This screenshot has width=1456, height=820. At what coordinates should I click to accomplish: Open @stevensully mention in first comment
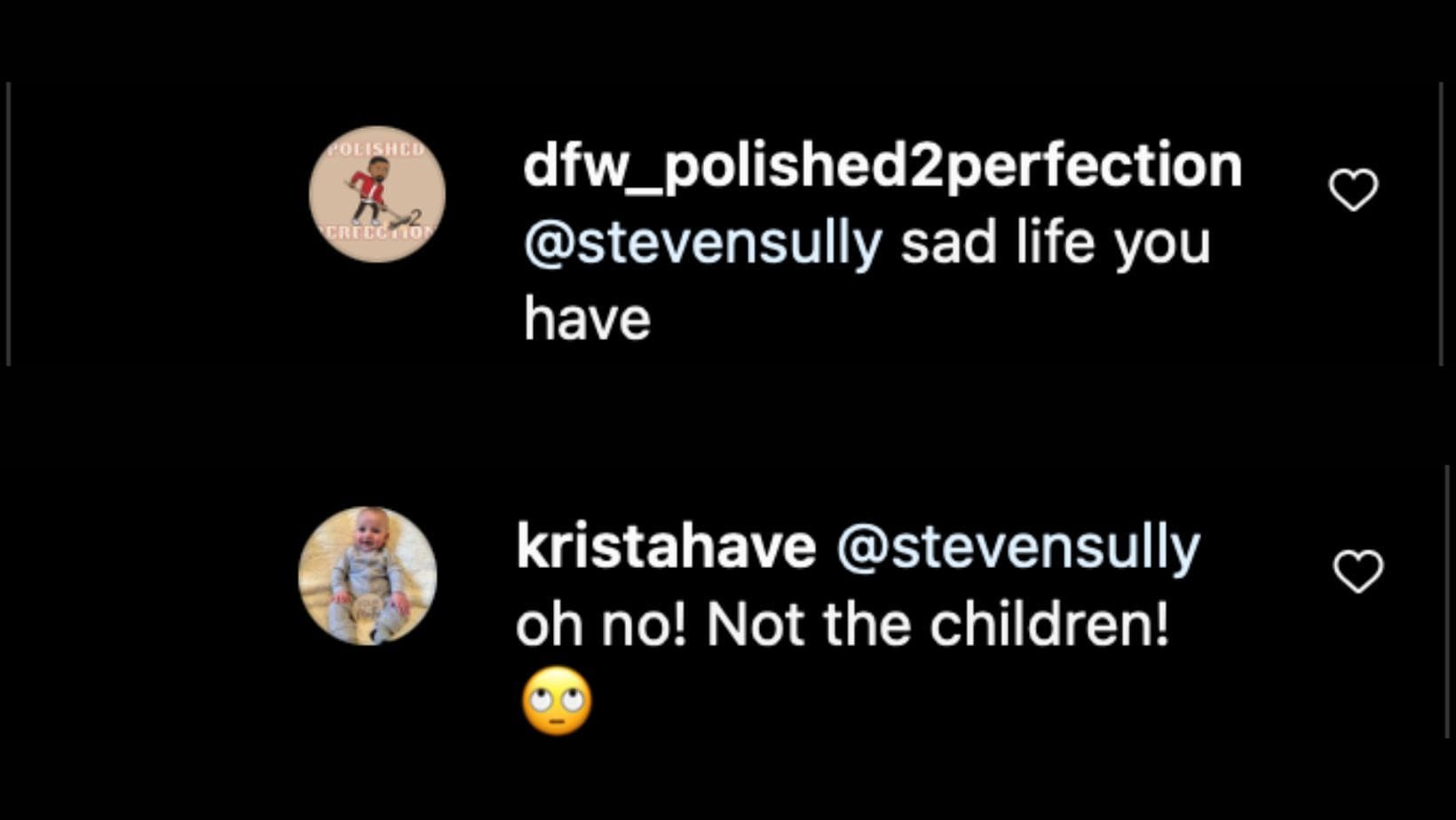[x=702, y=243]
